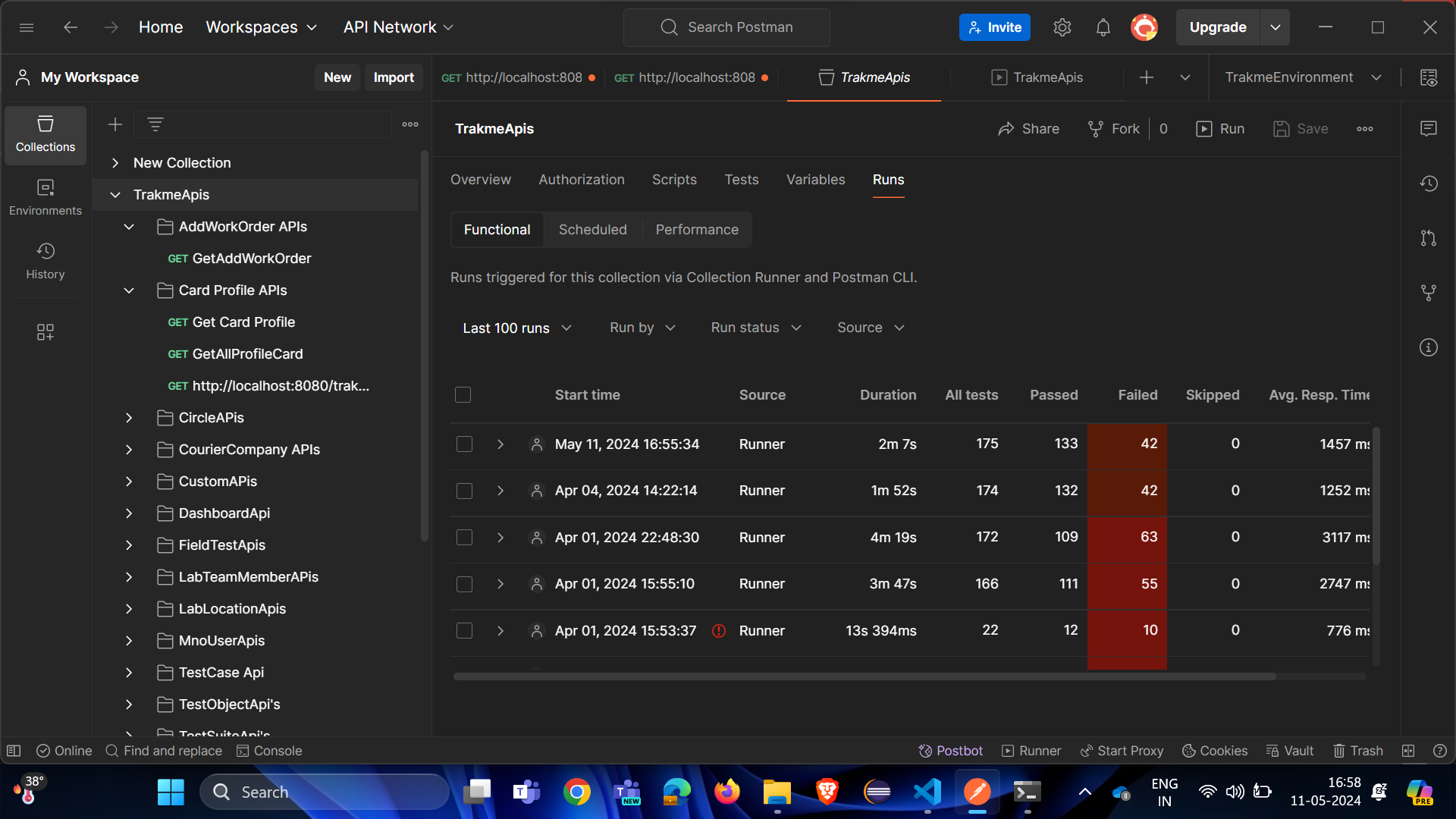Open the notifications bell
Image resolution: width=1456 pixels, height=819 pixels.
[x=1103, y=27]
